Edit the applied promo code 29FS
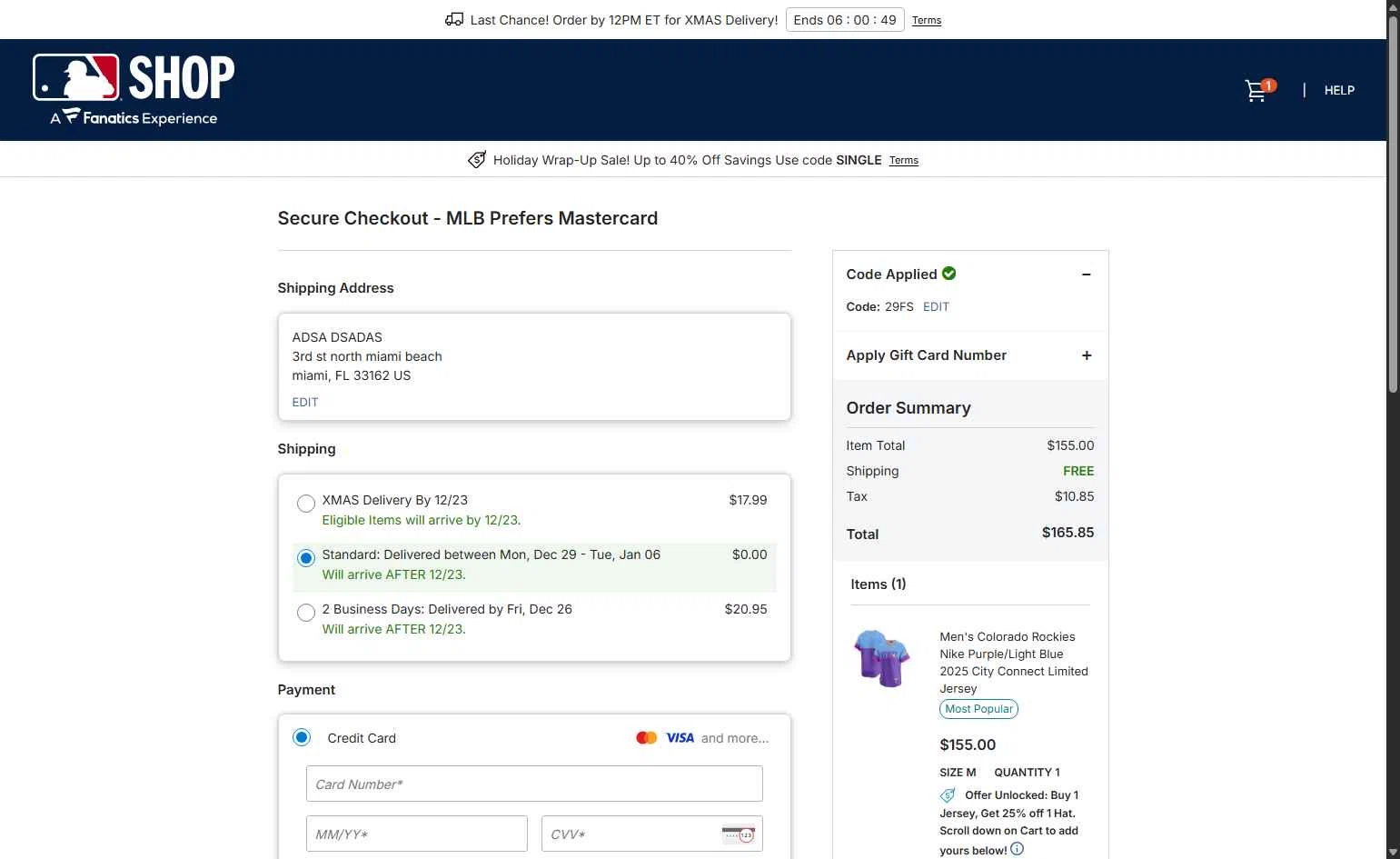The width and height of the screenshot is (1400, 859). (936, 306)
